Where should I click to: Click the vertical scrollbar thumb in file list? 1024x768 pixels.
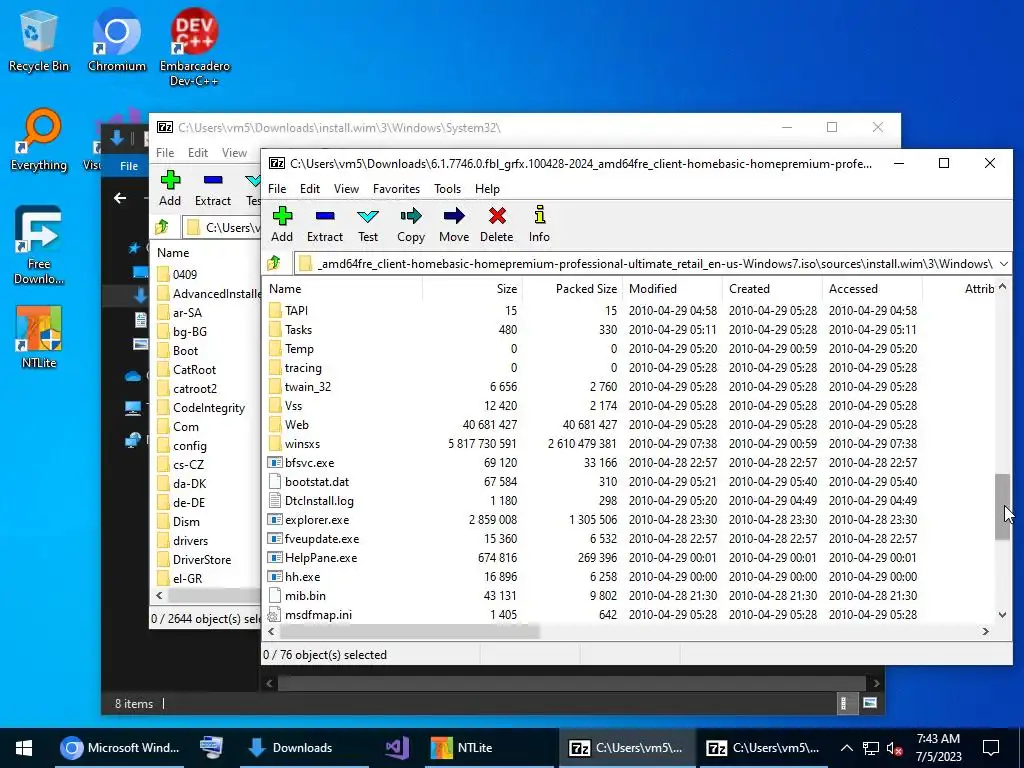[1002, 507]
